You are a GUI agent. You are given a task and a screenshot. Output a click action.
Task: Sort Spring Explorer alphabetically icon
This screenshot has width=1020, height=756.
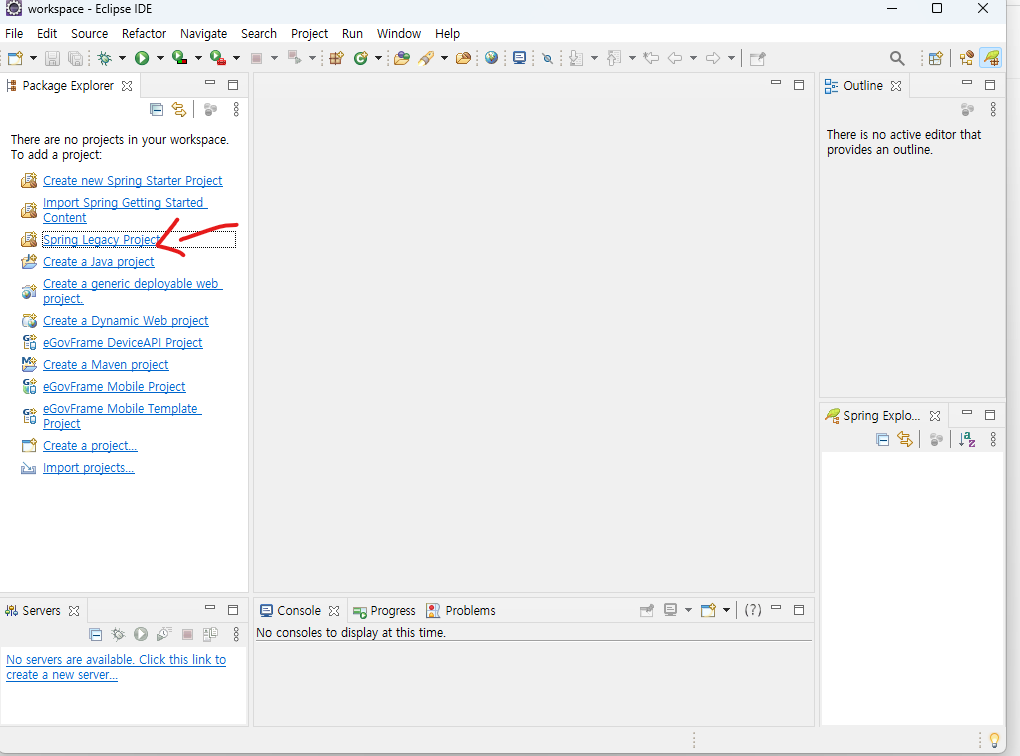click(x=967, y=440)
